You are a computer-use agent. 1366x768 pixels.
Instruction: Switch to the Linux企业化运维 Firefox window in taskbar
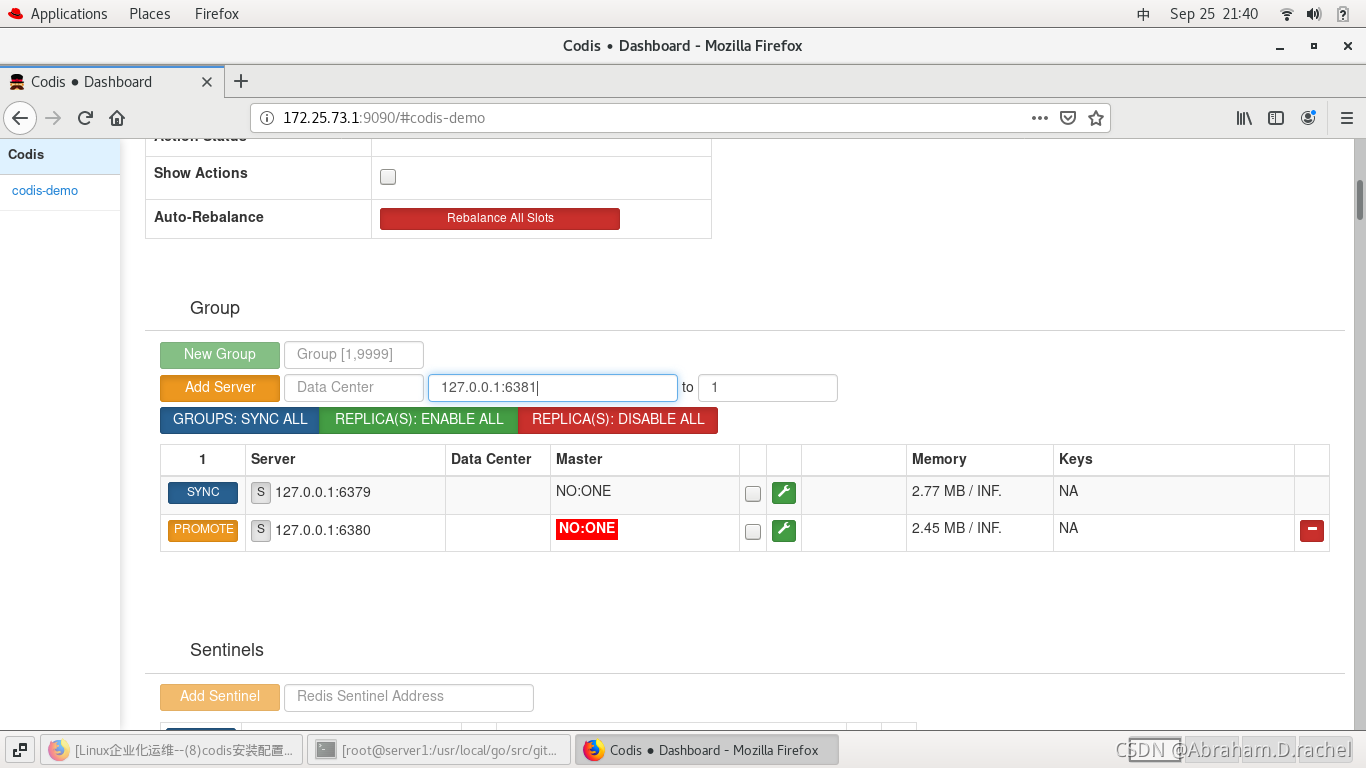click(172, 750)
